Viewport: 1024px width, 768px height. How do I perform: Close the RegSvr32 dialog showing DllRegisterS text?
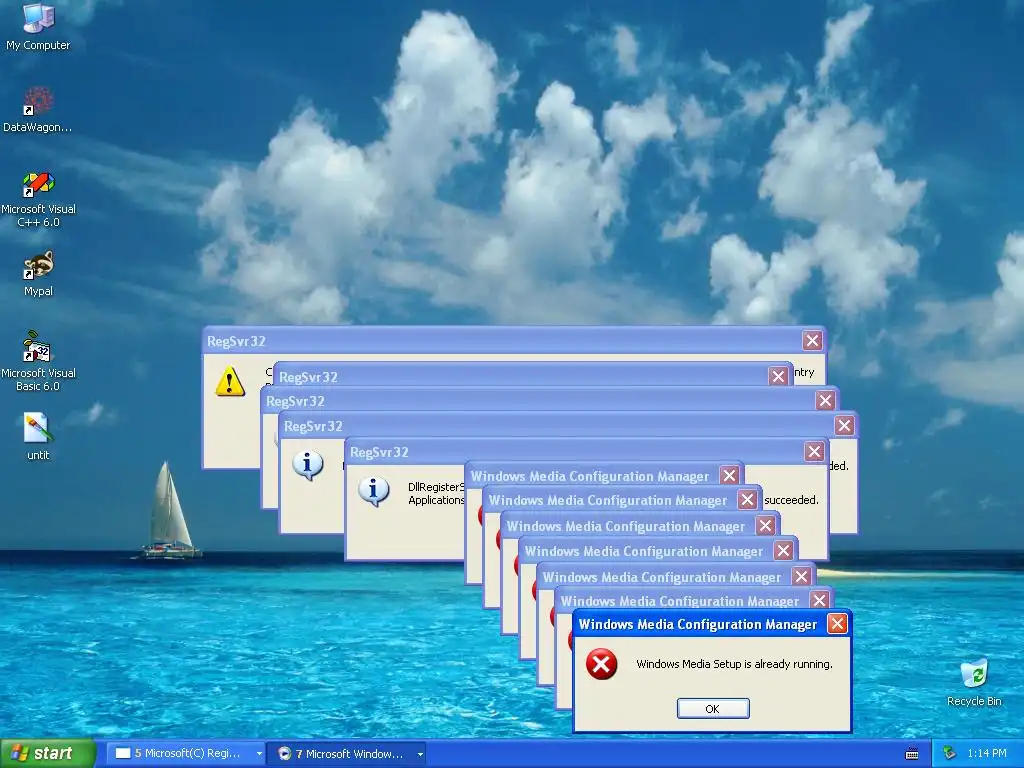click(x=814, y=451)
